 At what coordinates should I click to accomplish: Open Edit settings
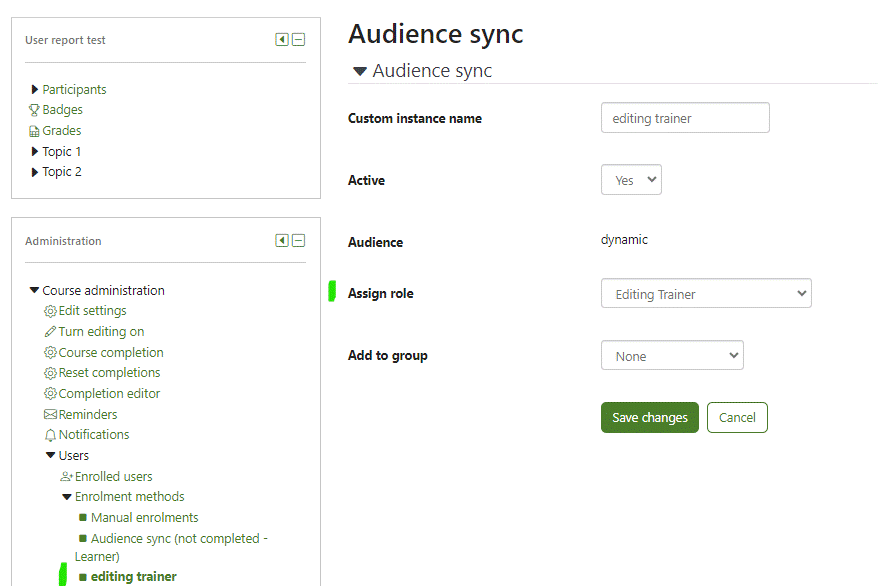pos(92,311)
